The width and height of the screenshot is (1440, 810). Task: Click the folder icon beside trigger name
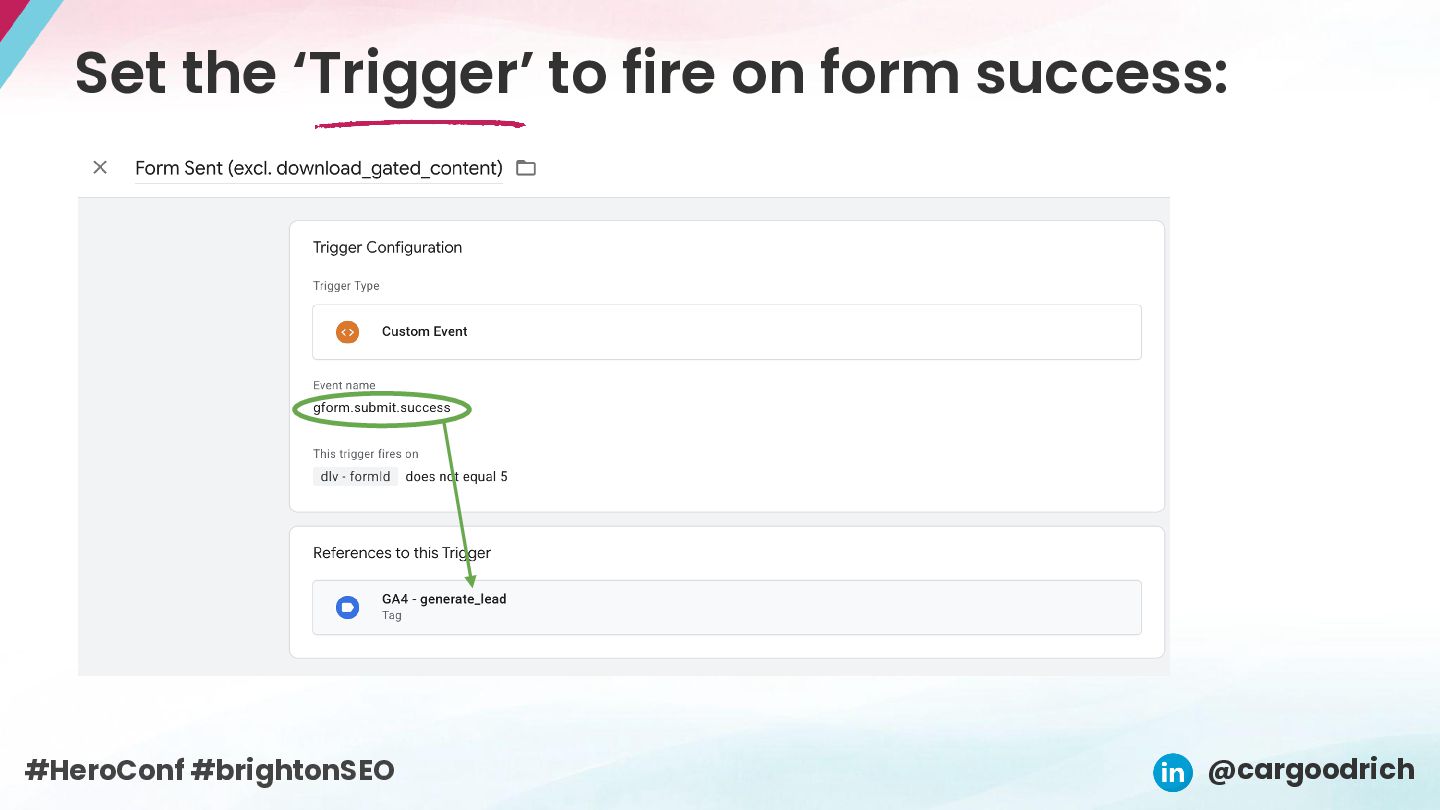click(526, 168)
